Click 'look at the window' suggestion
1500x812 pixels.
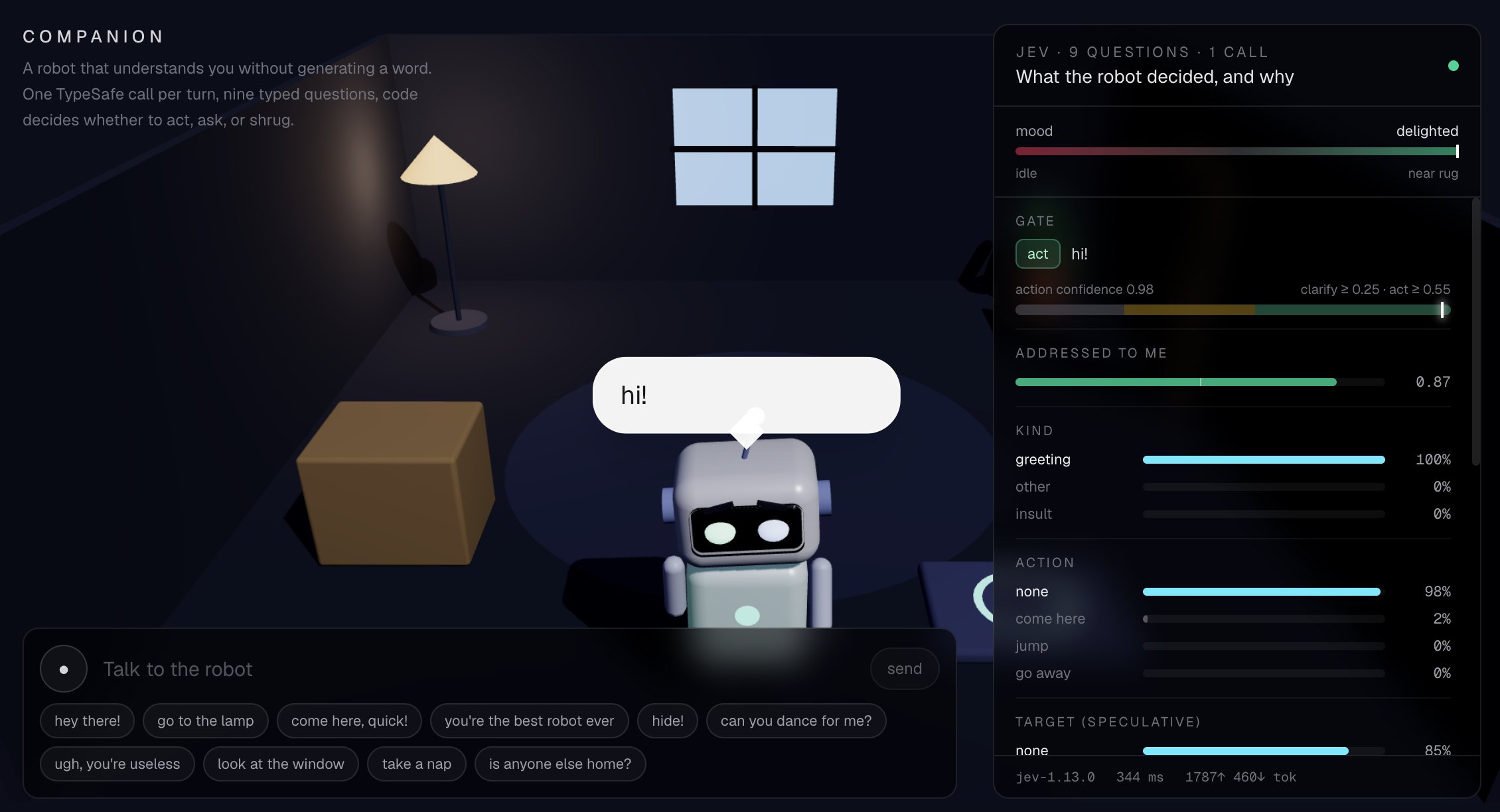(281, 764)
